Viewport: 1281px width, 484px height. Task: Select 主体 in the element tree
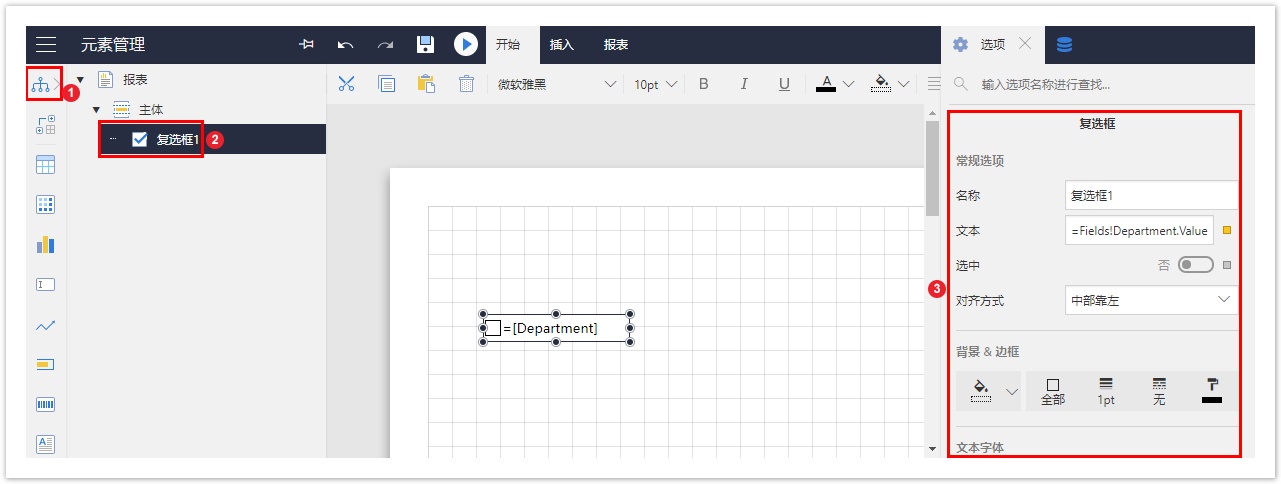click(x=151, y=110)
